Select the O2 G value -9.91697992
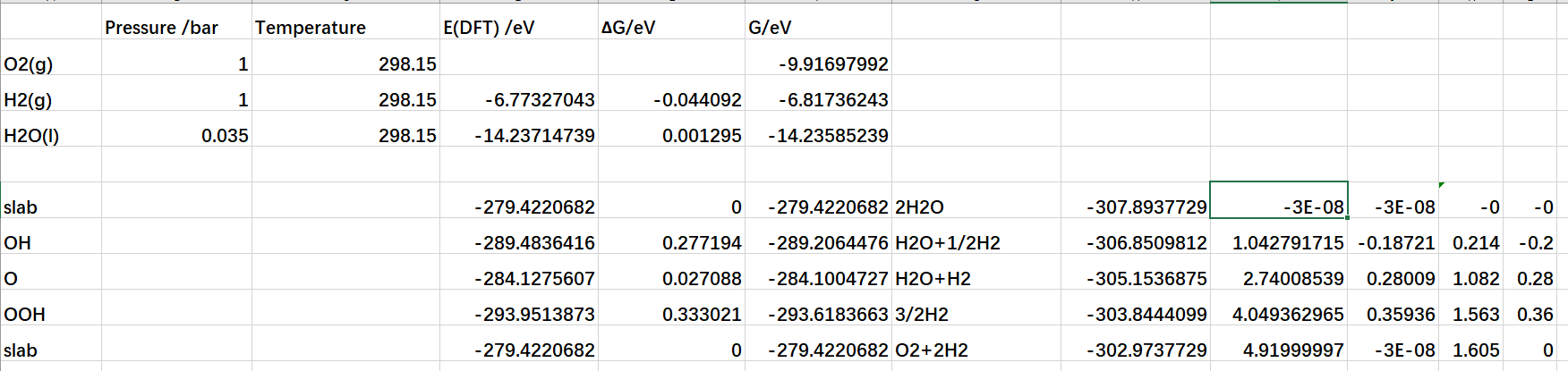 pos(818,63)
